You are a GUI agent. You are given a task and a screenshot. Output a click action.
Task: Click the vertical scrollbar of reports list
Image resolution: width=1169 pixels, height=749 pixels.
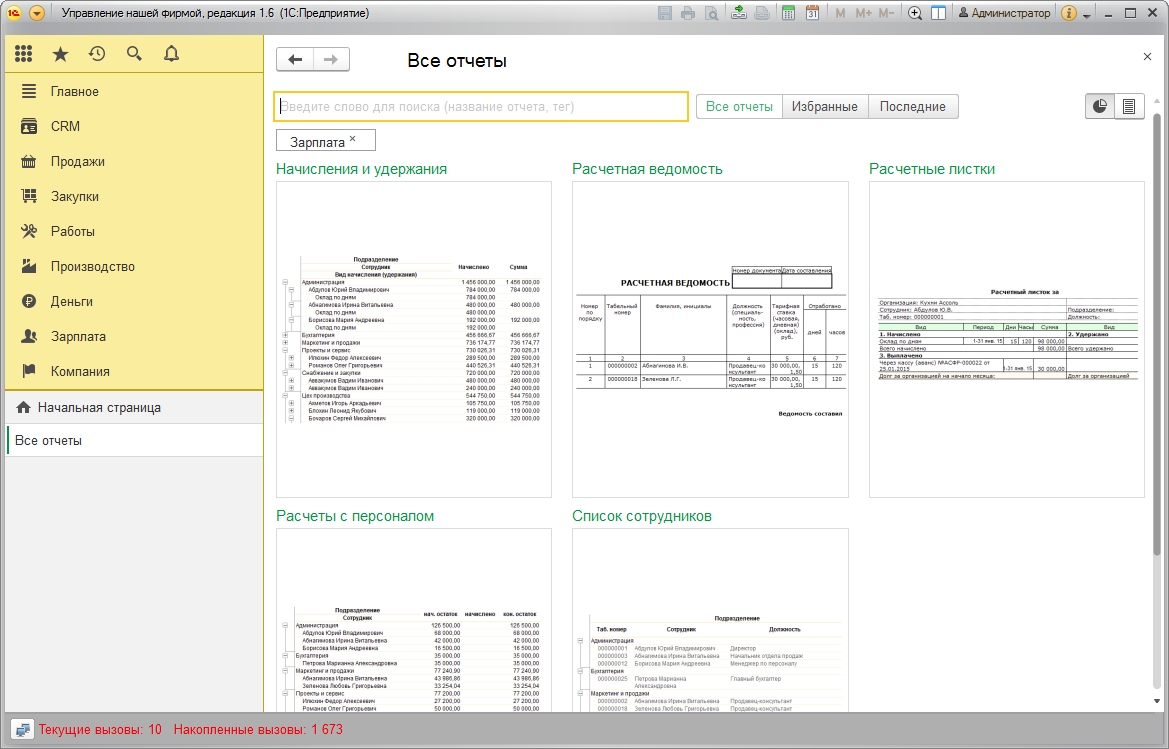pyautogui.click(x=1157, y=334)
